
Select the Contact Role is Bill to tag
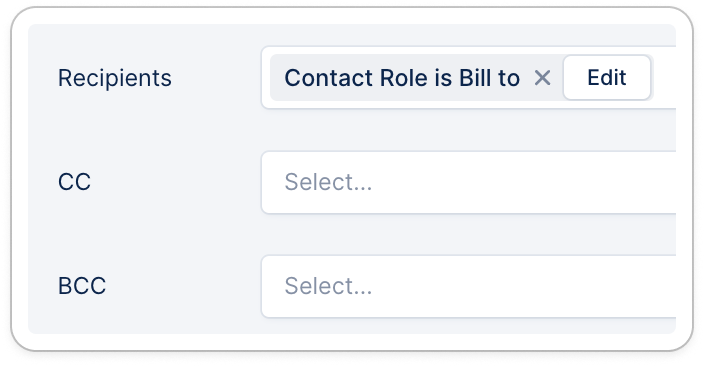[x=402, y=78]
